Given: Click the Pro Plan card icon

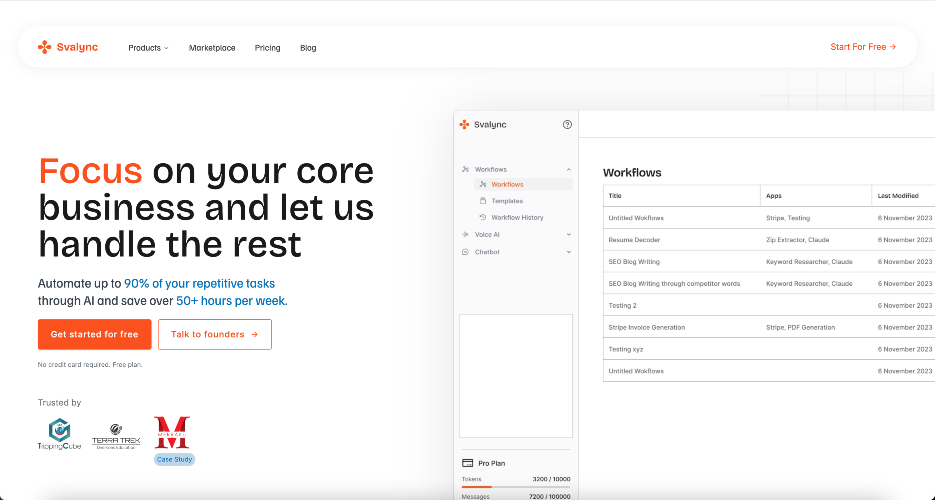Looking at the screenshot, I should [x=468, y=463].
